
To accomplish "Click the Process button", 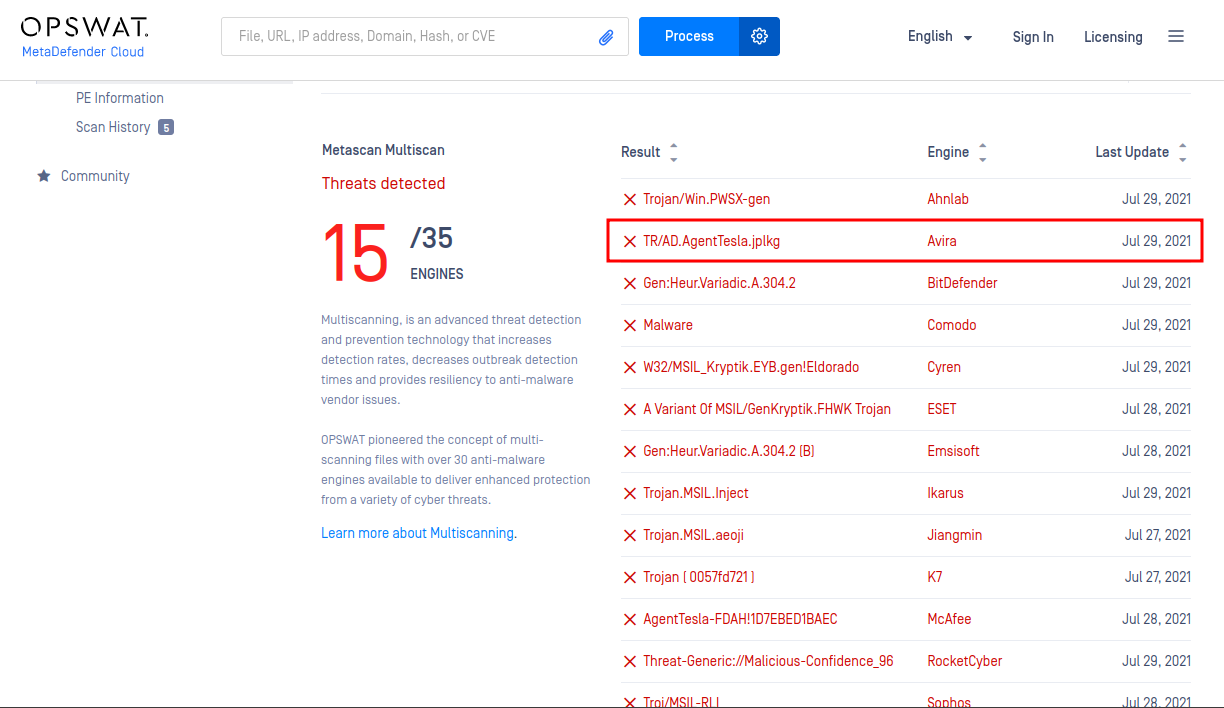I will click(x=689, y=36).
